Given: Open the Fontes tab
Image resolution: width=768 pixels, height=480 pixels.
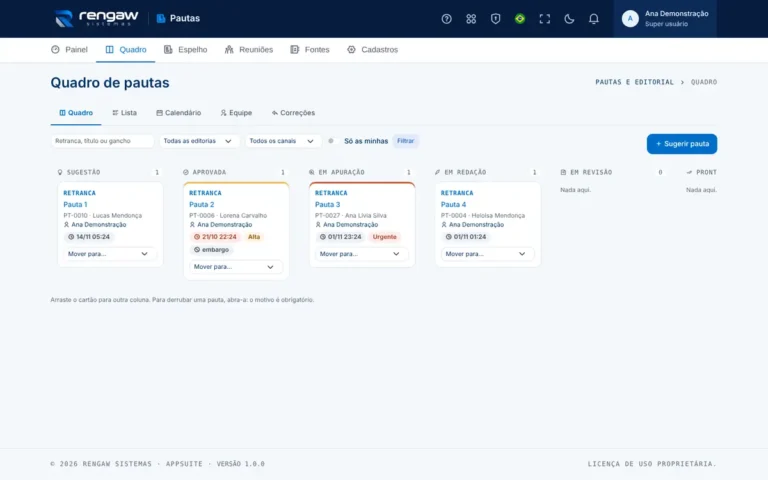Looking at the screenshot, I should tap(310, 49).
